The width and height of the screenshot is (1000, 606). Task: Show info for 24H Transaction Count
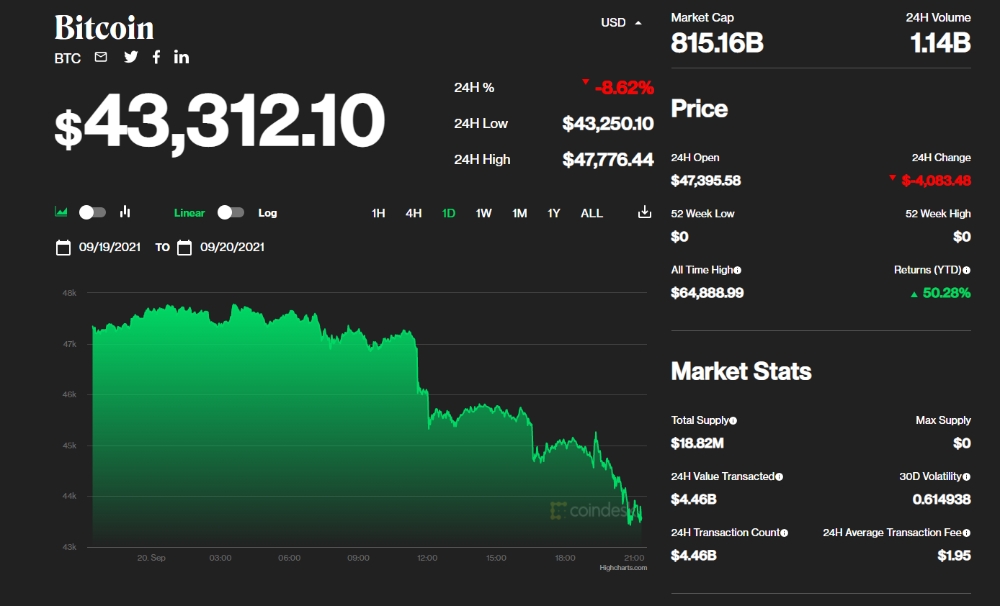click(x=784, y=533)
